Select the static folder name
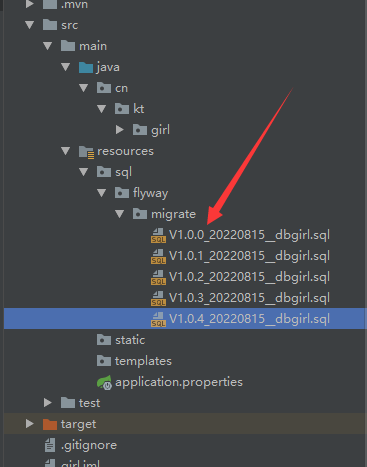 pyautogui.click(x=130, y=340)
